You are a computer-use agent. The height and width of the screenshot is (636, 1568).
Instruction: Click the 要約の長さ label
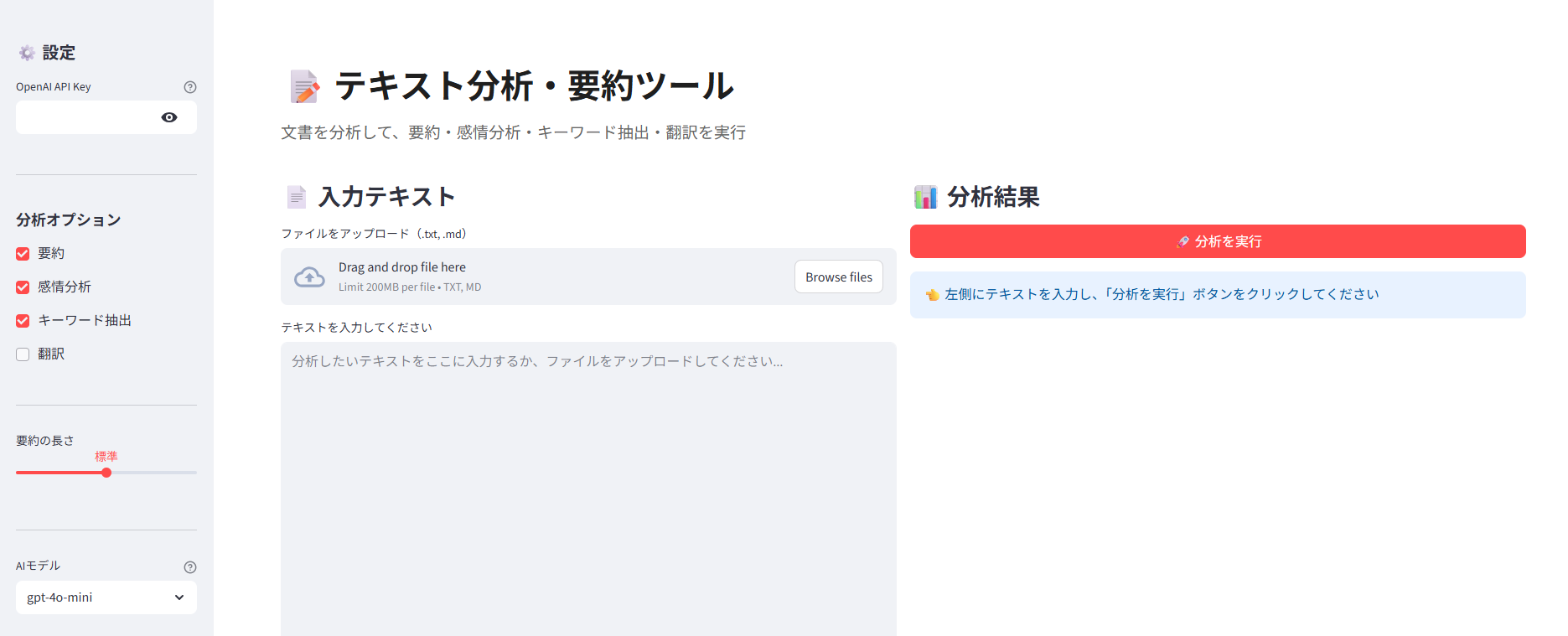[45, 440]
